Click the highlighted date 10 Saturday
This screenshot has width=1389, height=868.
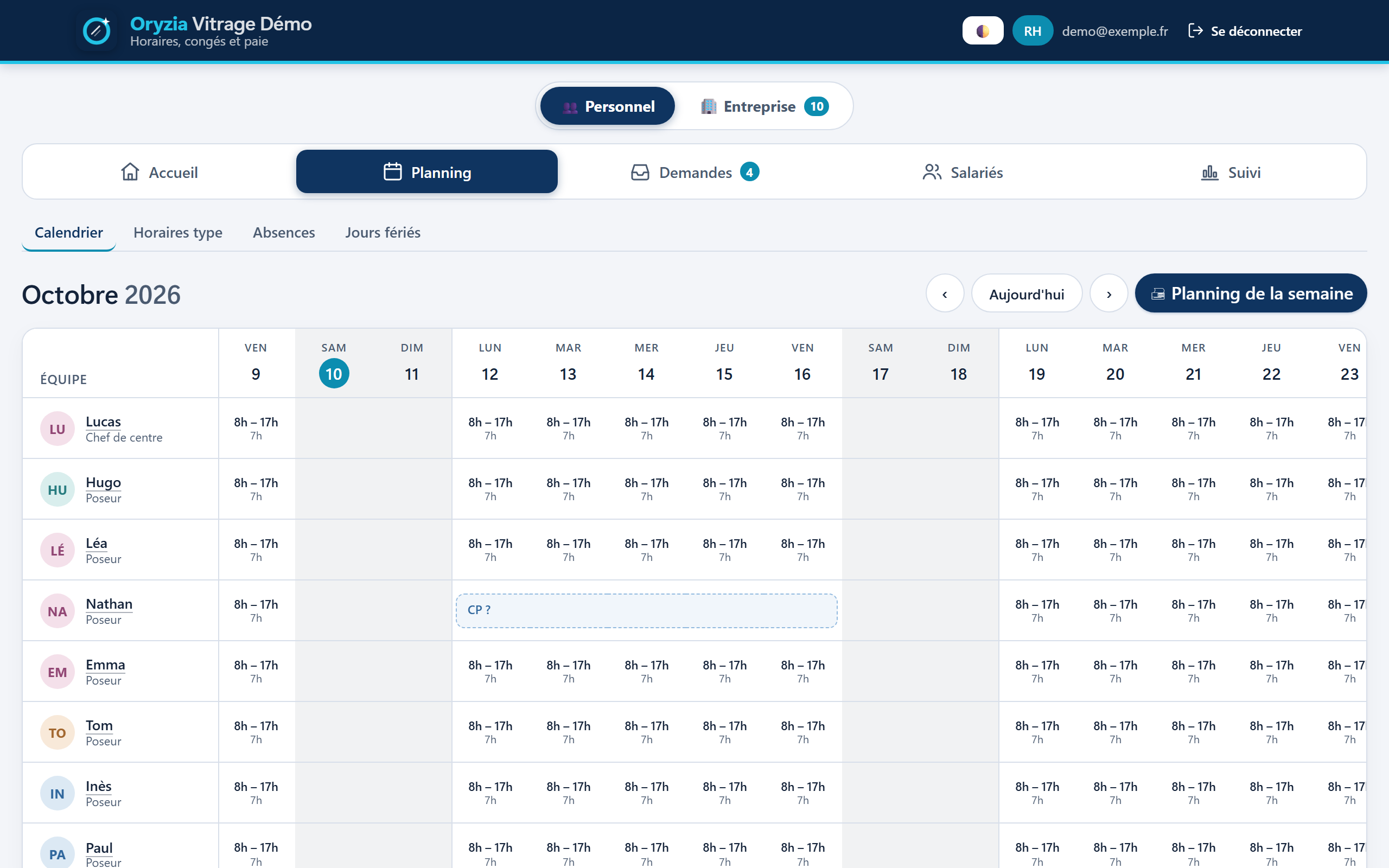pyautogui.click(x=334, y=374)
